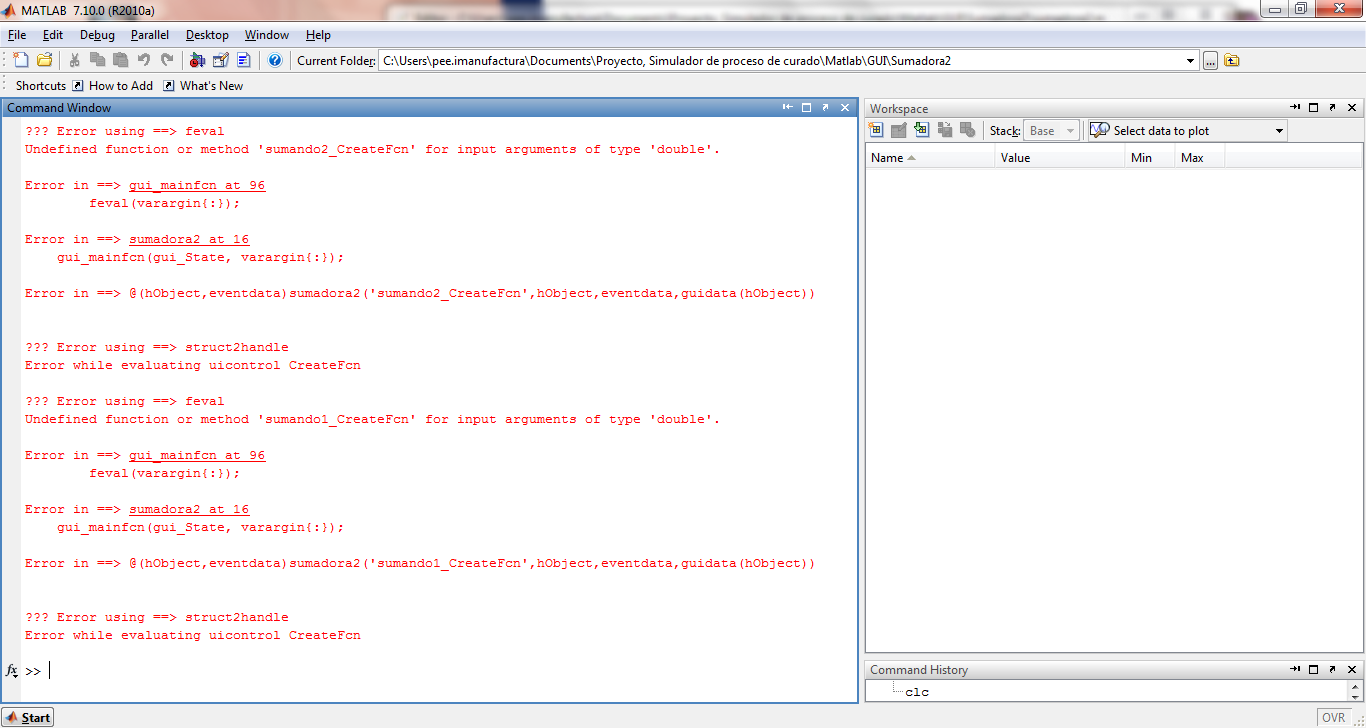
Task: Sort workspace by Name column header
Action: pyautogui.click(x=887, y=157)
